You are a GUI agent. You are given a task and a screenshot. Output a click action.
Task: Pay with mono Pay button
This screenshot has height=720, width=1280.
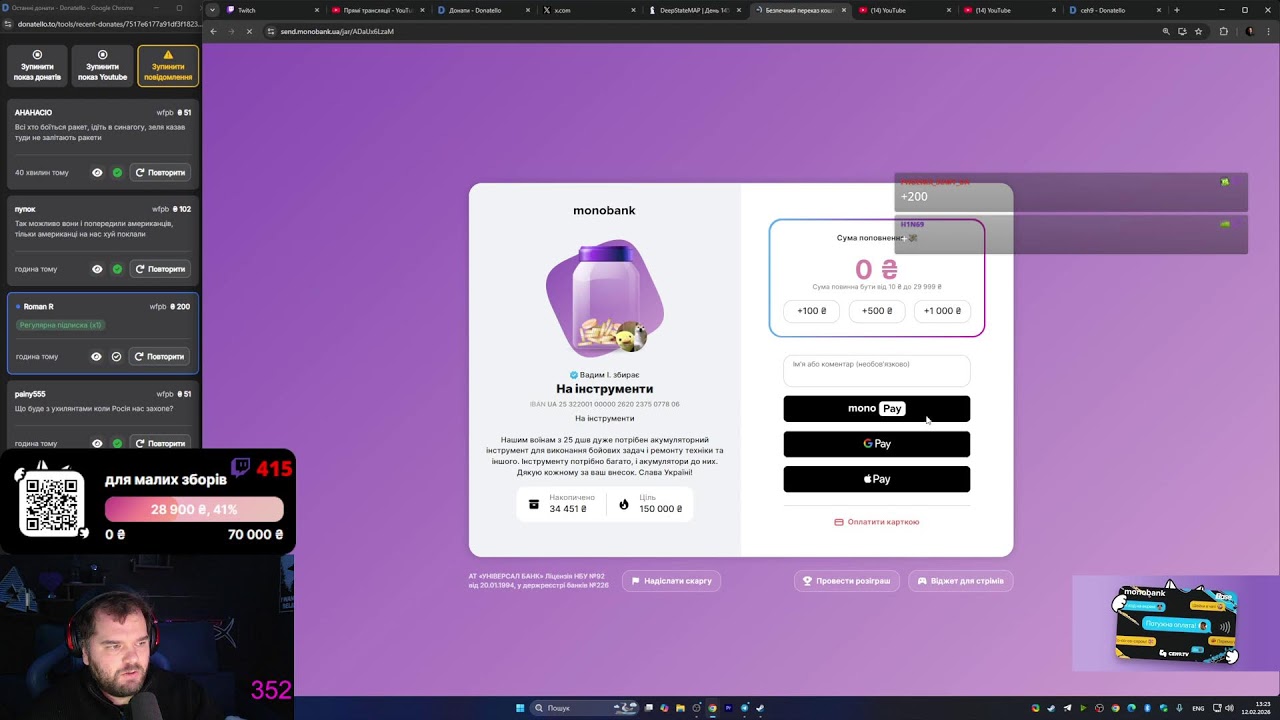pos(877,408)
